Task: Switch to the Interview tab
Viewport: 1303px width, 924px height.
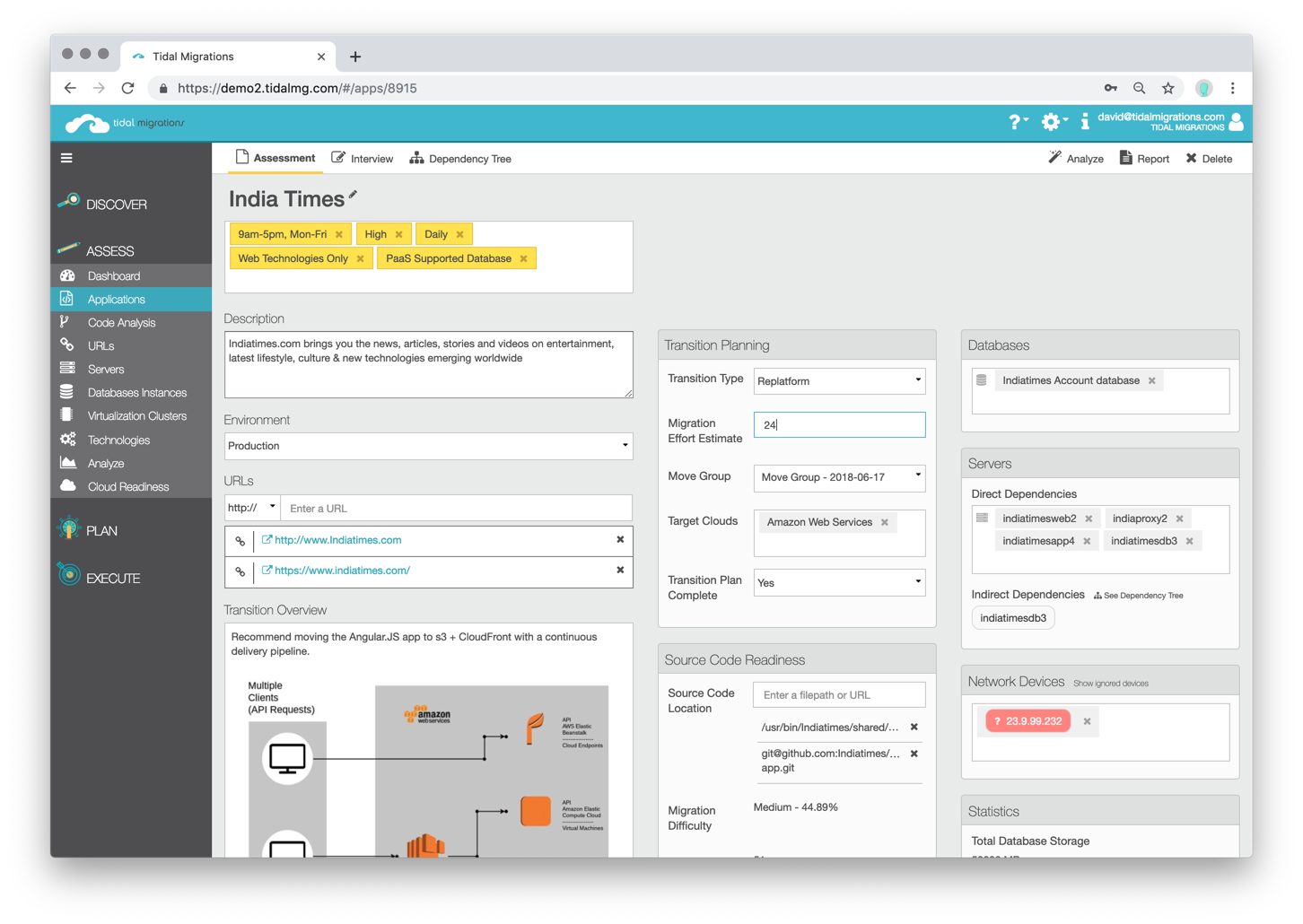Action: [363, 159]
